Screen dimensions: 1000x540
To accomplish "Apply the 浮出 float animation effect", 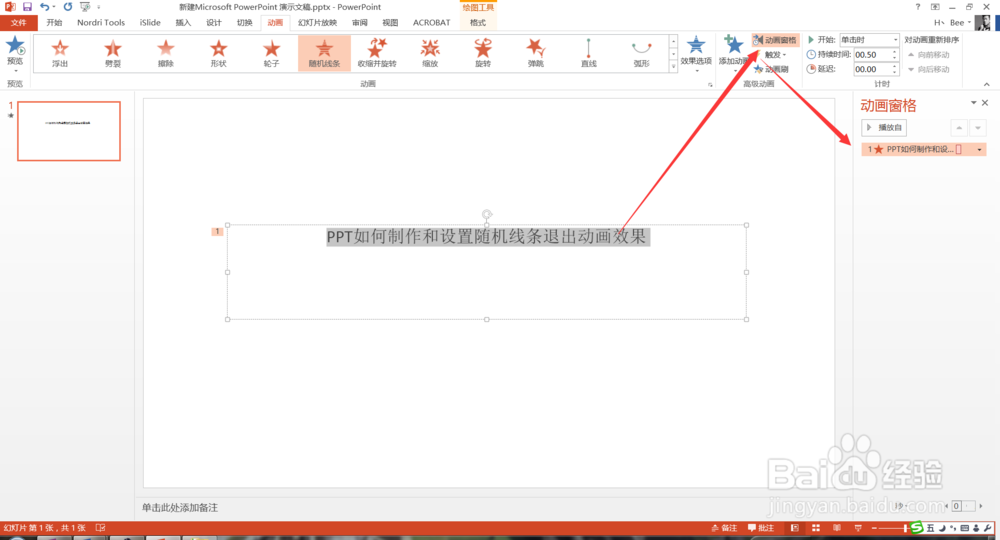I will [60, 52].
